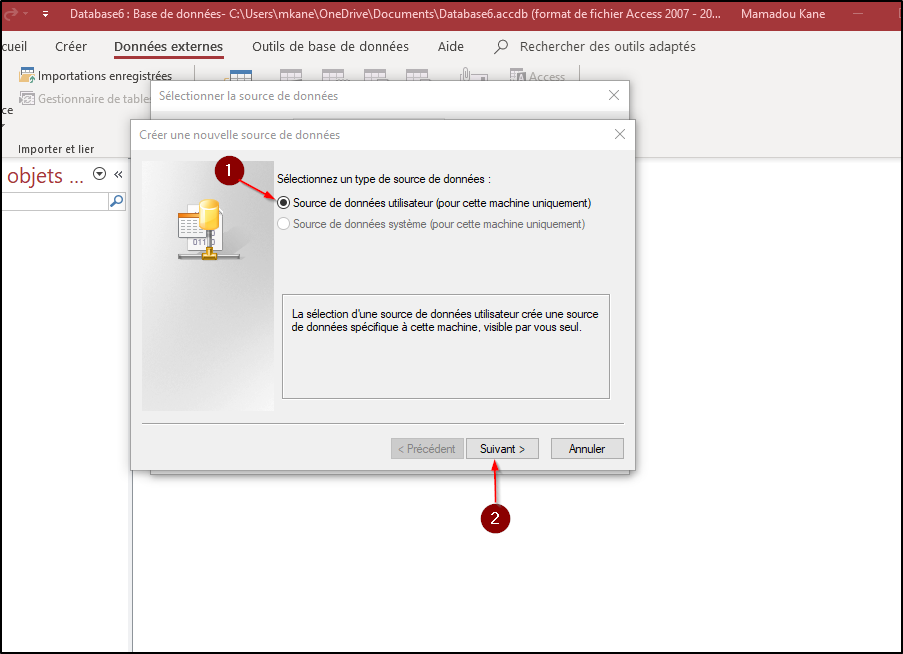Screen dimensions: 903x654
Task: Collapse the navigation pane with double chevron
Action: click(118, 174)
